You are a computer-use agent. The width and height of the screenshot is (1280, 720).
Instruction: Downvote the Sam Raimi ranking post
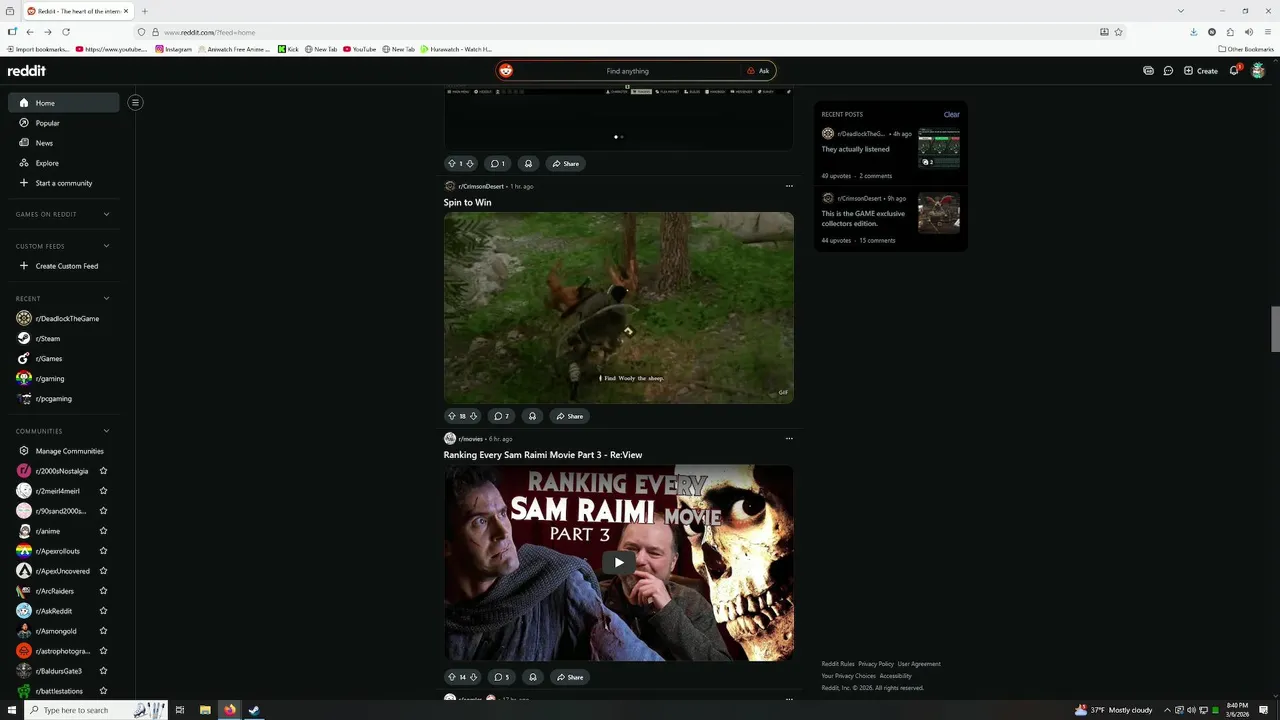point(473,677)
